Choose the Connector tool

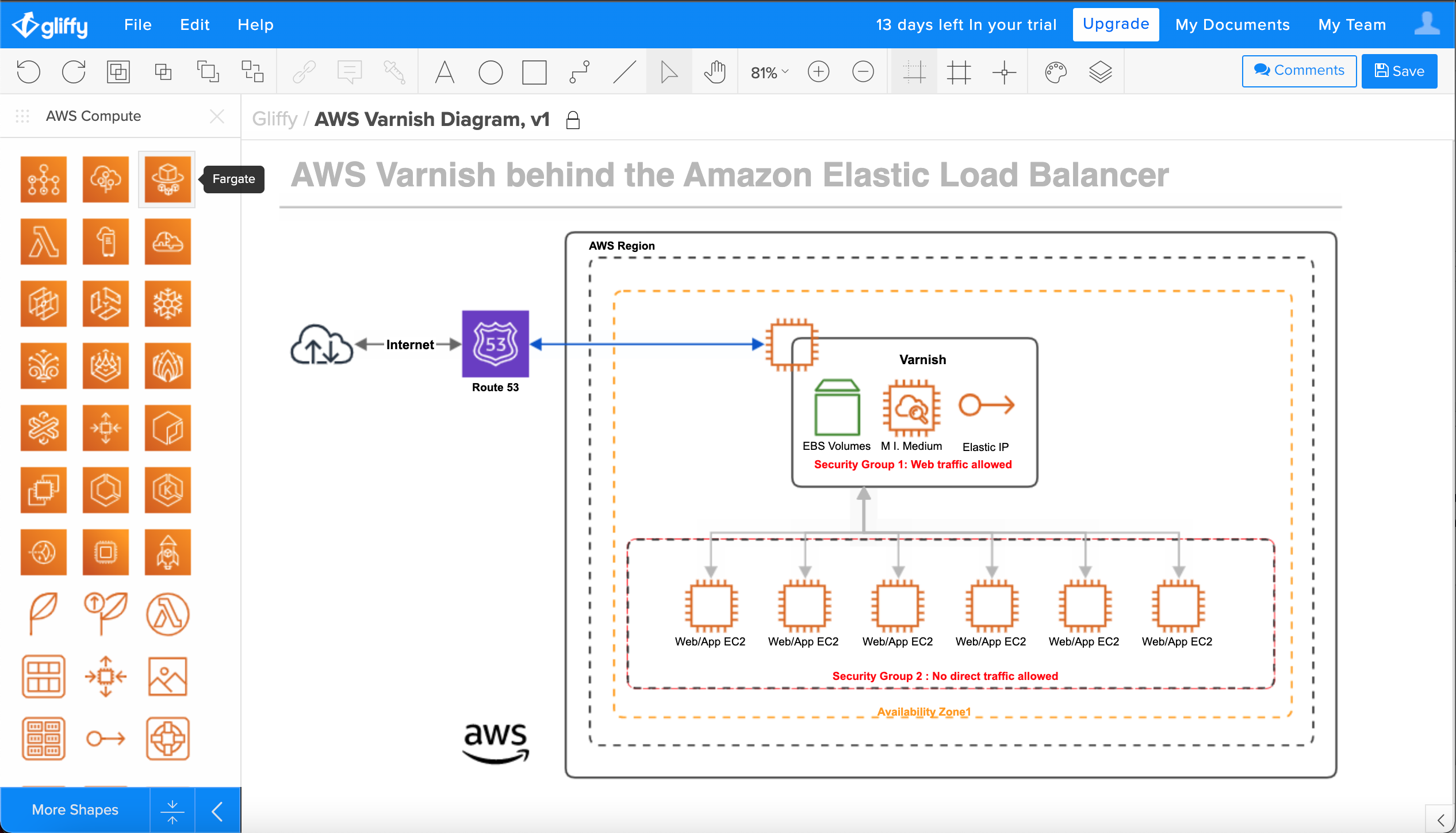[x=579, y=72]
